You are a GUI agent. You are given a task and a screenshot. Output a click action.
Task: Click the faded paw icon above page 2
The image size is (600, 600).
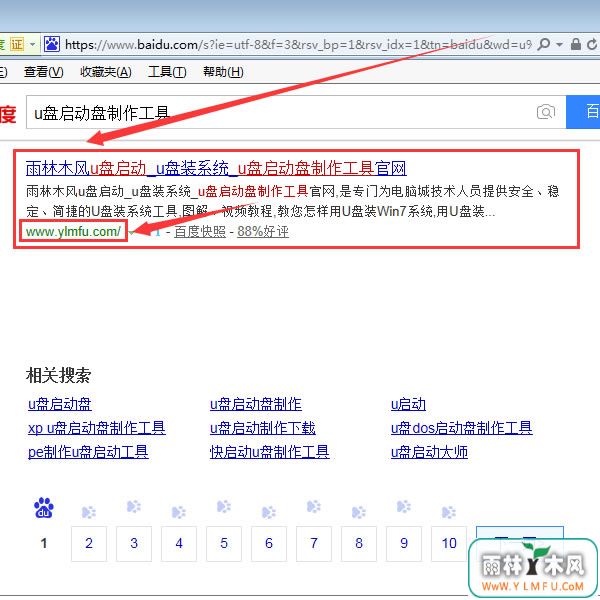pyautogui.click(x=89, y=512)
